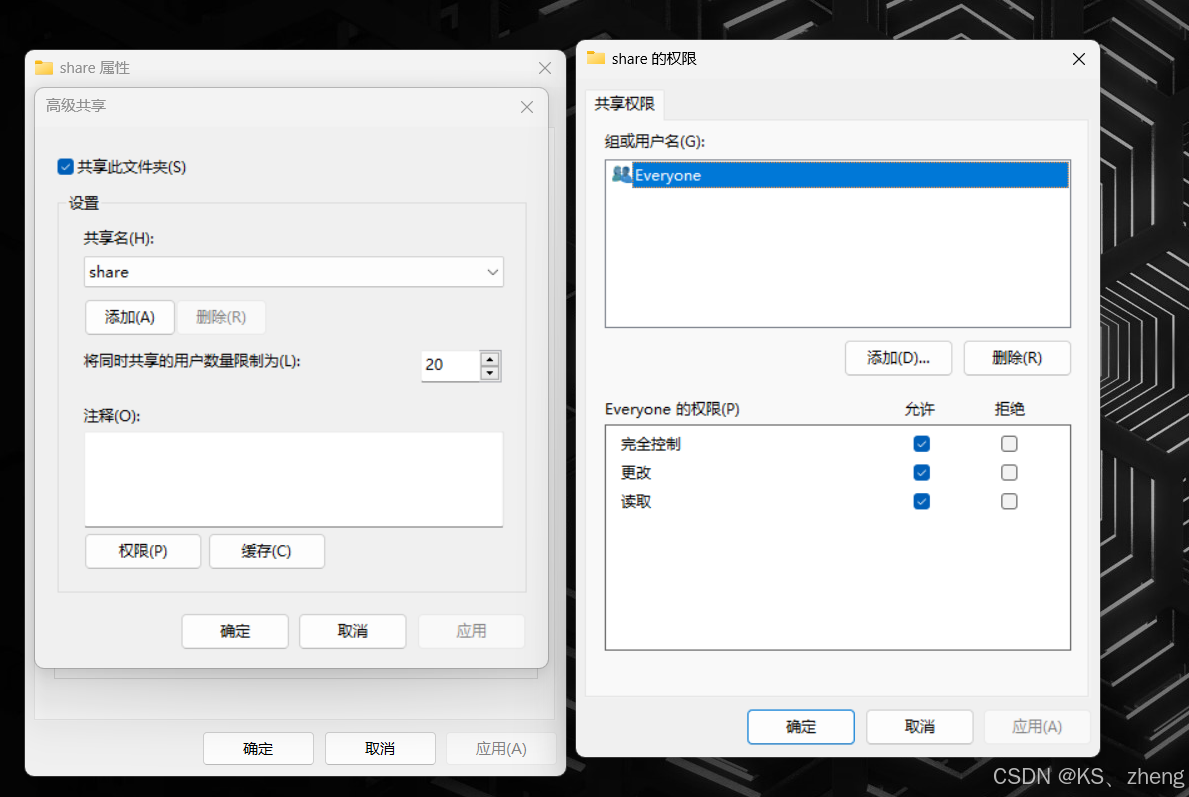Click 删除(R) in the permissions window
1189x797 pixels.
click(1017, 358)
